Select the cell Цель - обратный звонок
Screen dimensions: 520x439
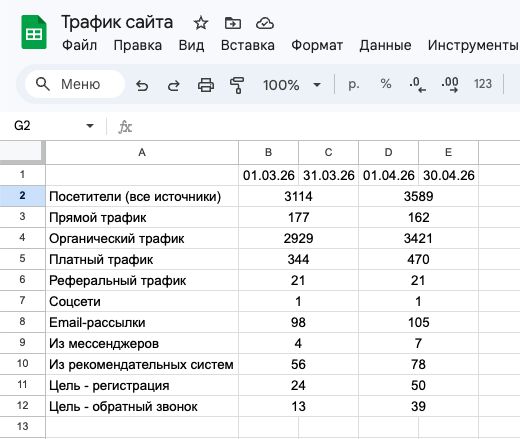(142, 406)
